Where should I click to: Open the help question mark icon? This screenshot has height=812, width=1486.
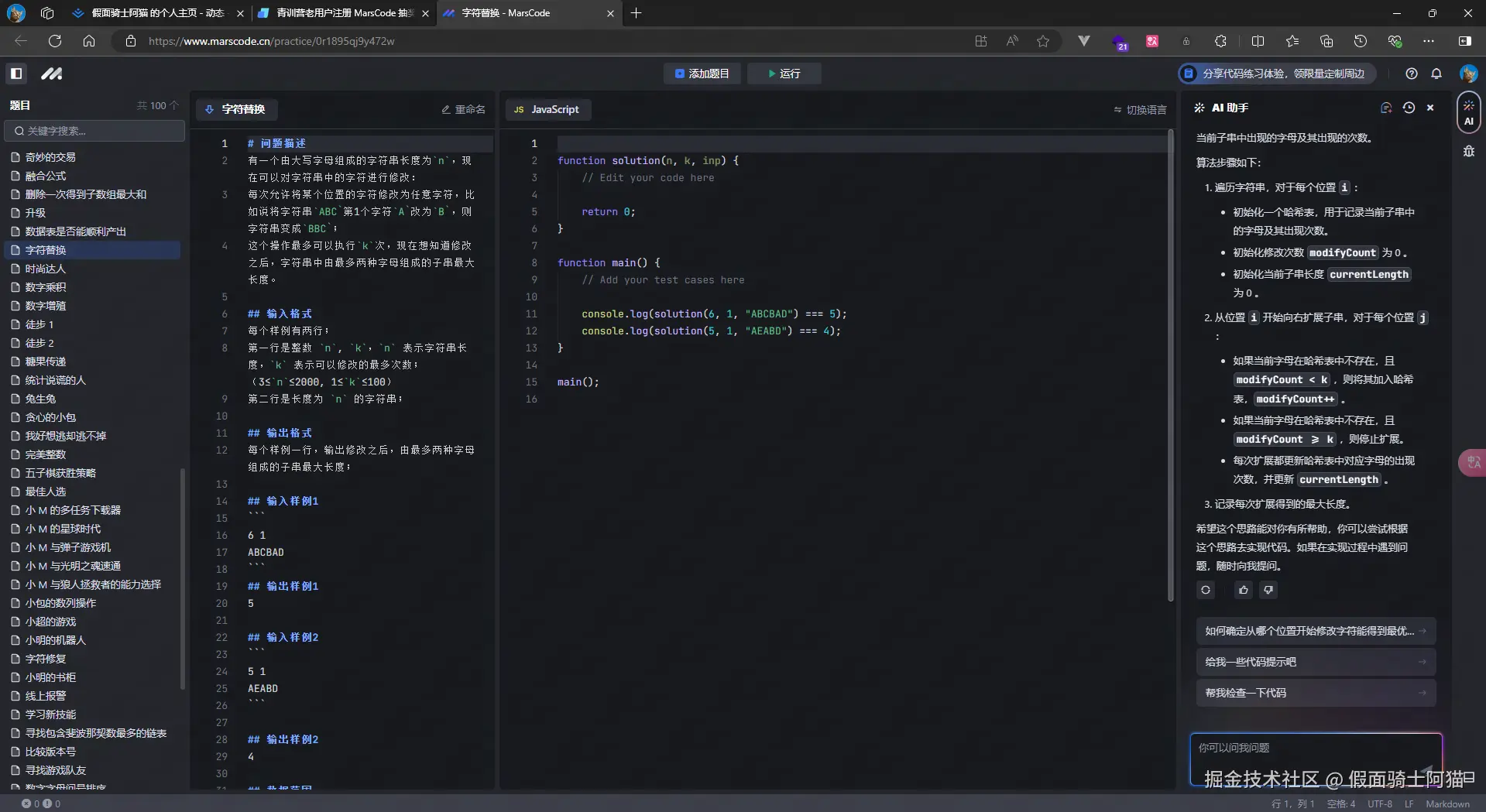click(x=1412, y=74)
